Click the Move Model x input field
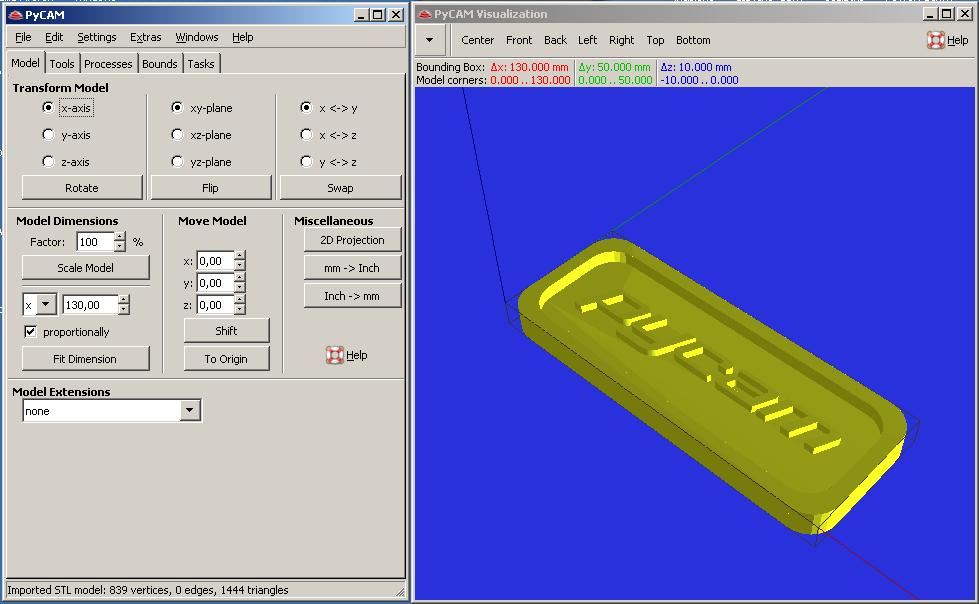The height and width of the screenshot is (604, 979). point(215,261)
